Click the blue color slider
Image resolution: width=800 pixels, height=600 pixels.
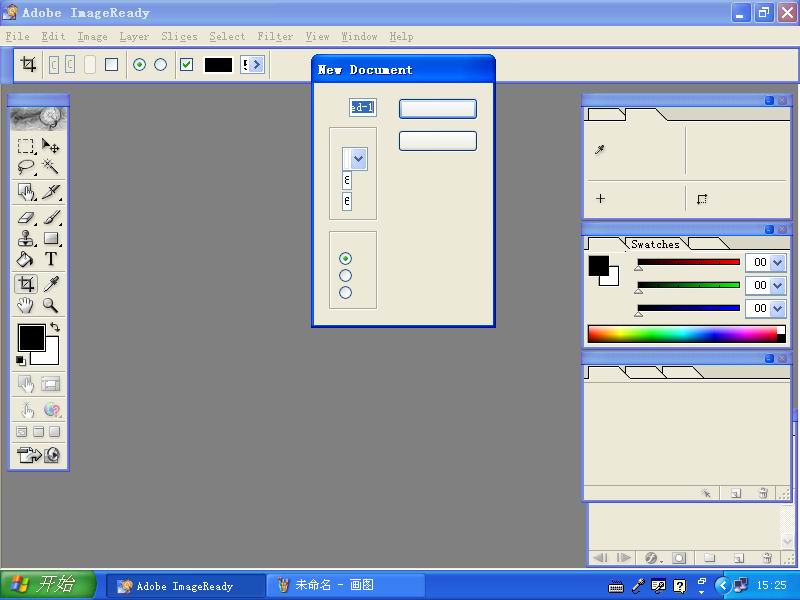coord(688,308)
